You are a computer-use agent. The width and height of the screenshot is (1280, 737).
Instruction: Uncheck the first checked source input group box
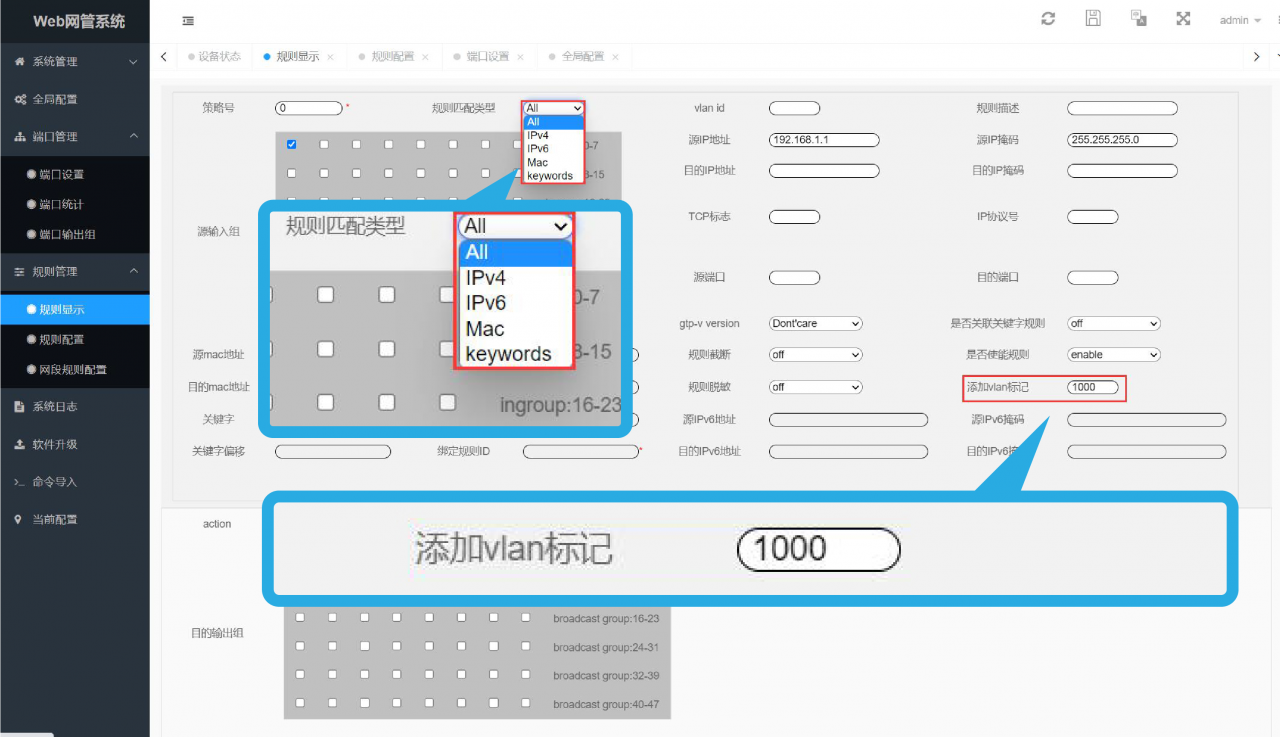click(x=291, y=144)
